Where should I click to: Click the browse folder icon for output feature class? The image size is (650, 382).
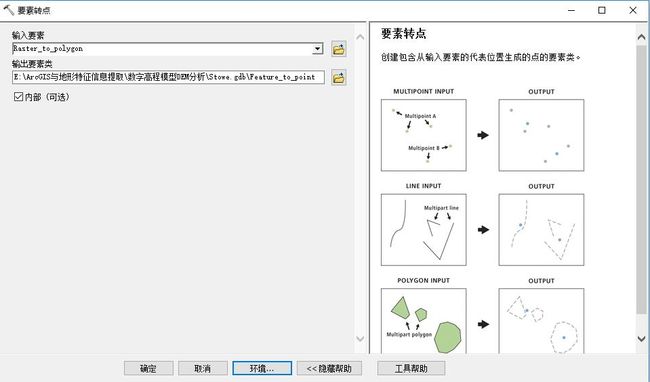339,77
